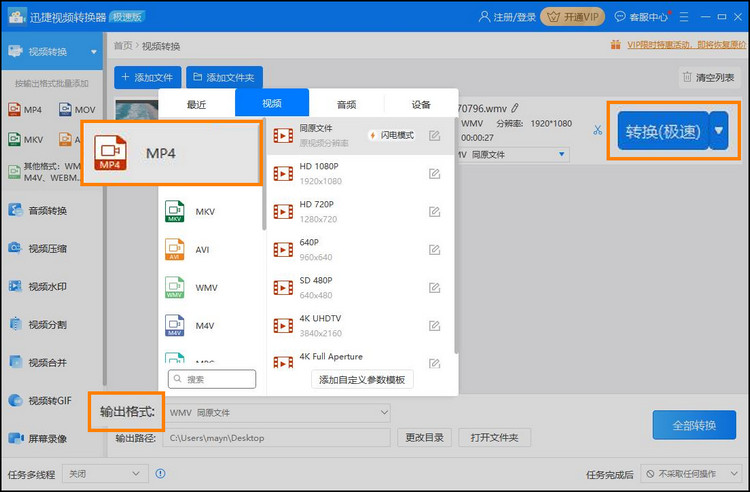
Task: Choose M4V in format list
Action: (211, 326)
